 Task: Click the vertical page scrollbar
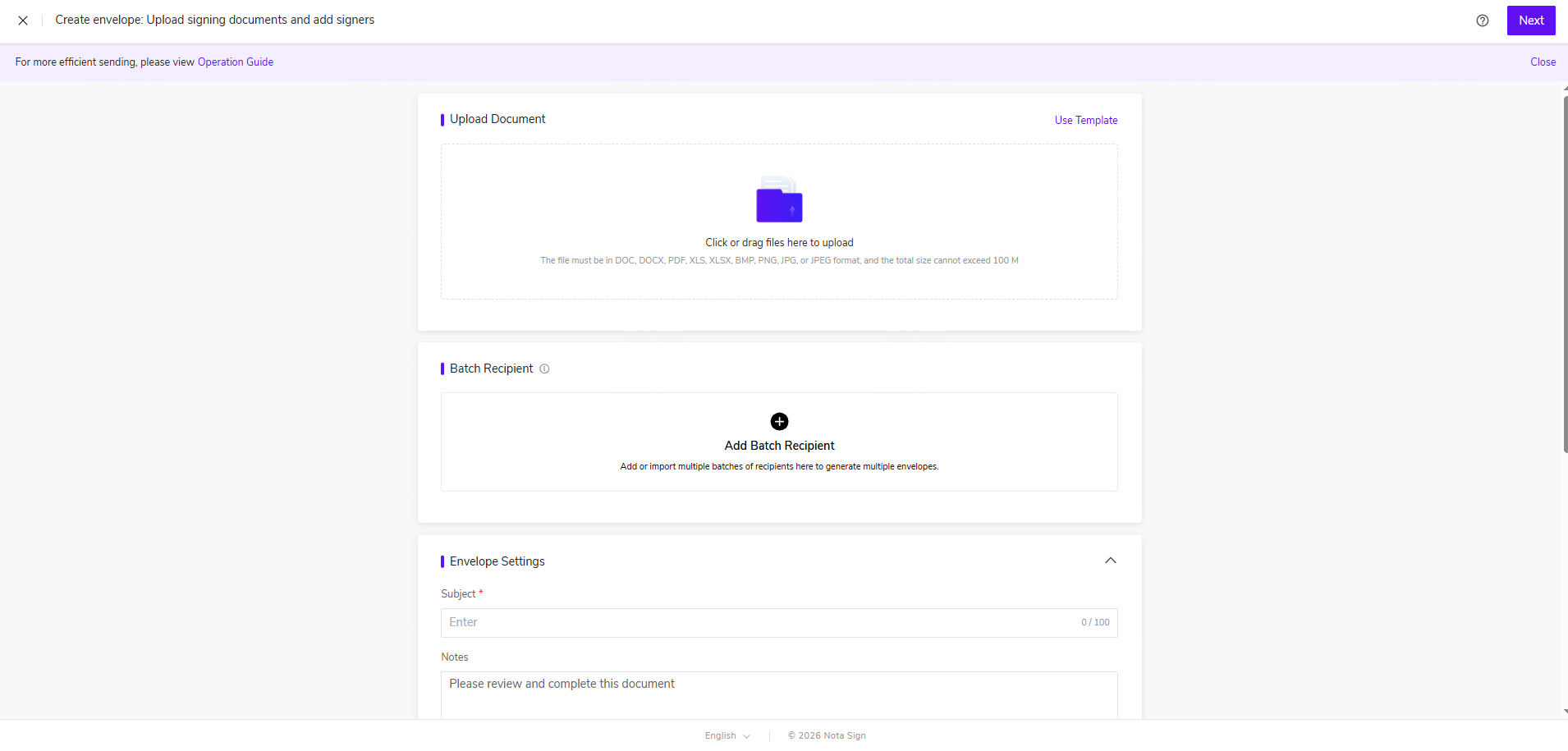(x=1565, y=274)
